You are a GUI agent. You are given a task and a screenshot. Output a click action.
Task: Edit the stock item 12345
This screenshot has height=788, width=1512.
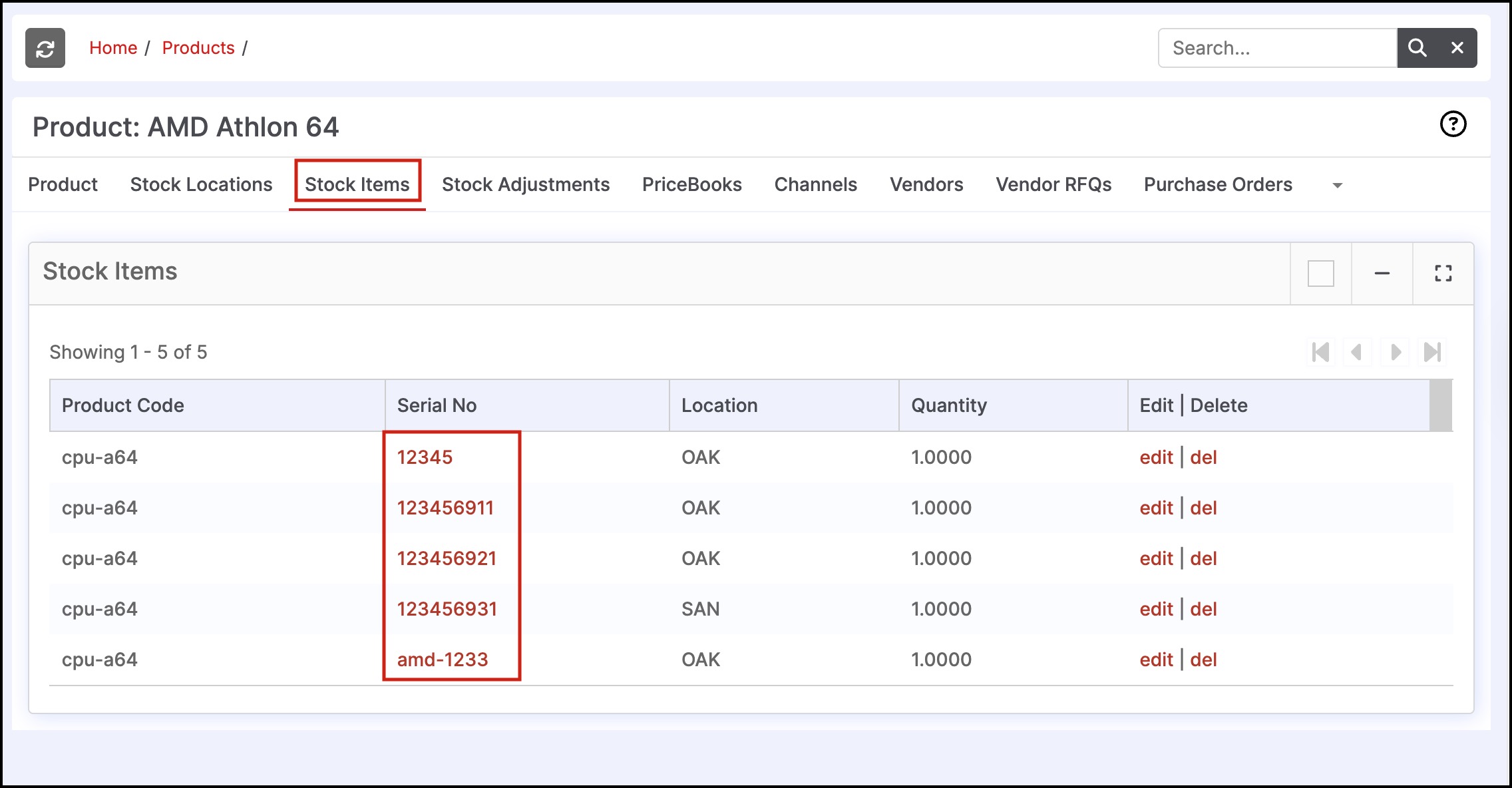tap(1156, 457)
